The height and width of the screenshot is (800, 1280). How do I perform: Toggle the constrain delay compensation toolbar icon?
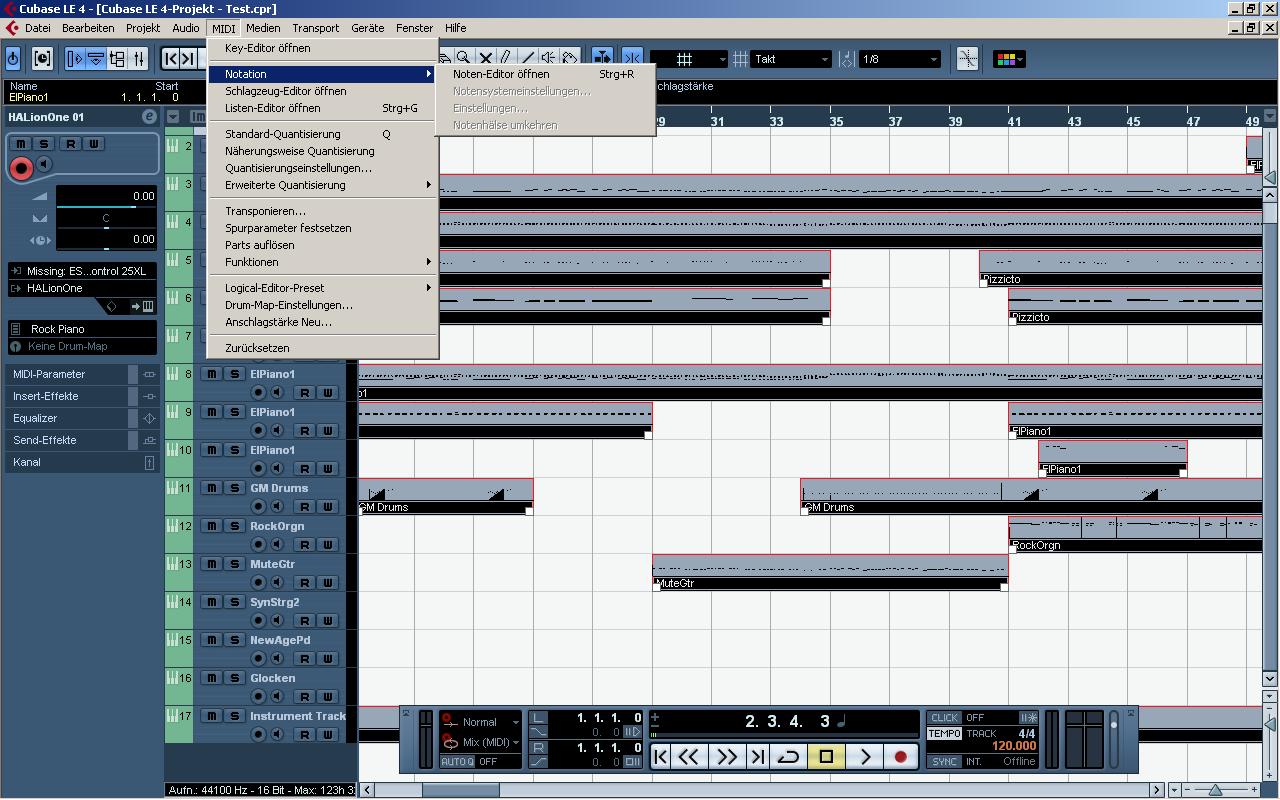pyautogui.click(x=41, y=59)
